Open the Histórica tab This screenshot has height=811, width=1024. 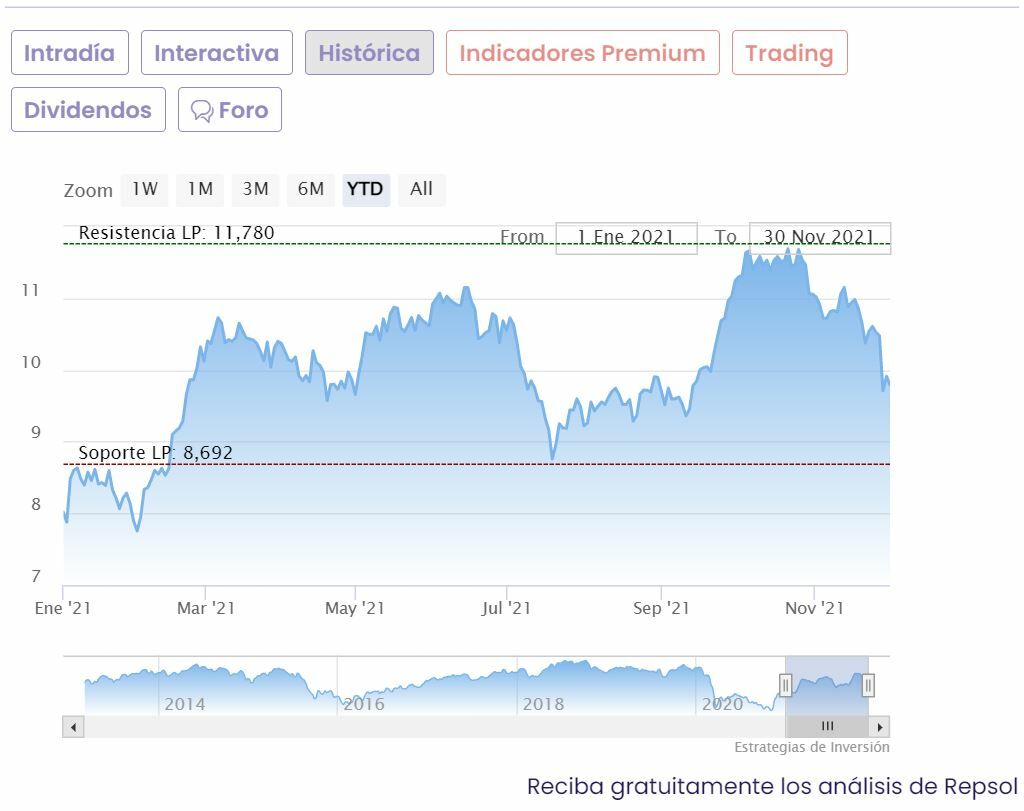[x=369, y=53]
